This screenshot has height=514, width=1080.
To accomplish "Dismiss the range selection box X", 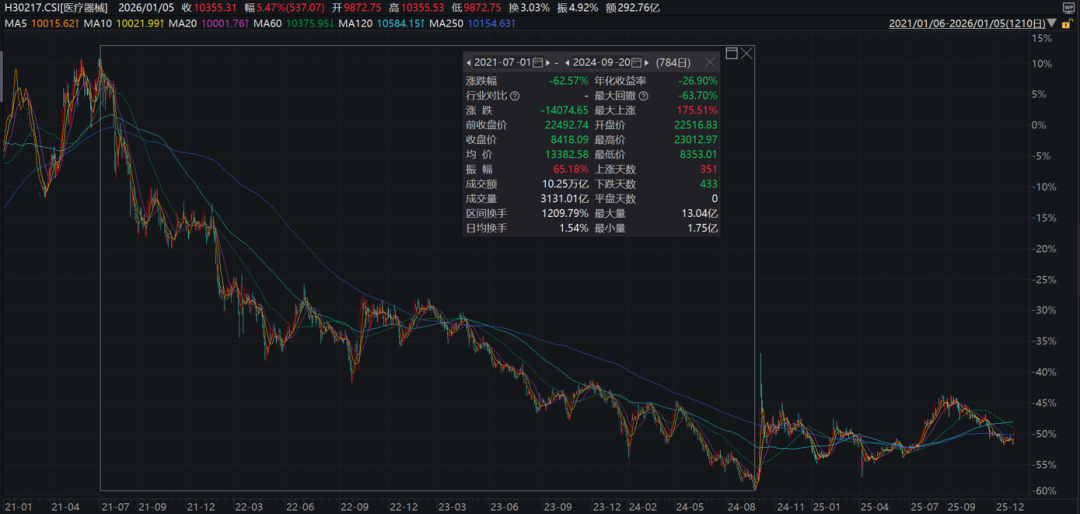I will (747, 52).
